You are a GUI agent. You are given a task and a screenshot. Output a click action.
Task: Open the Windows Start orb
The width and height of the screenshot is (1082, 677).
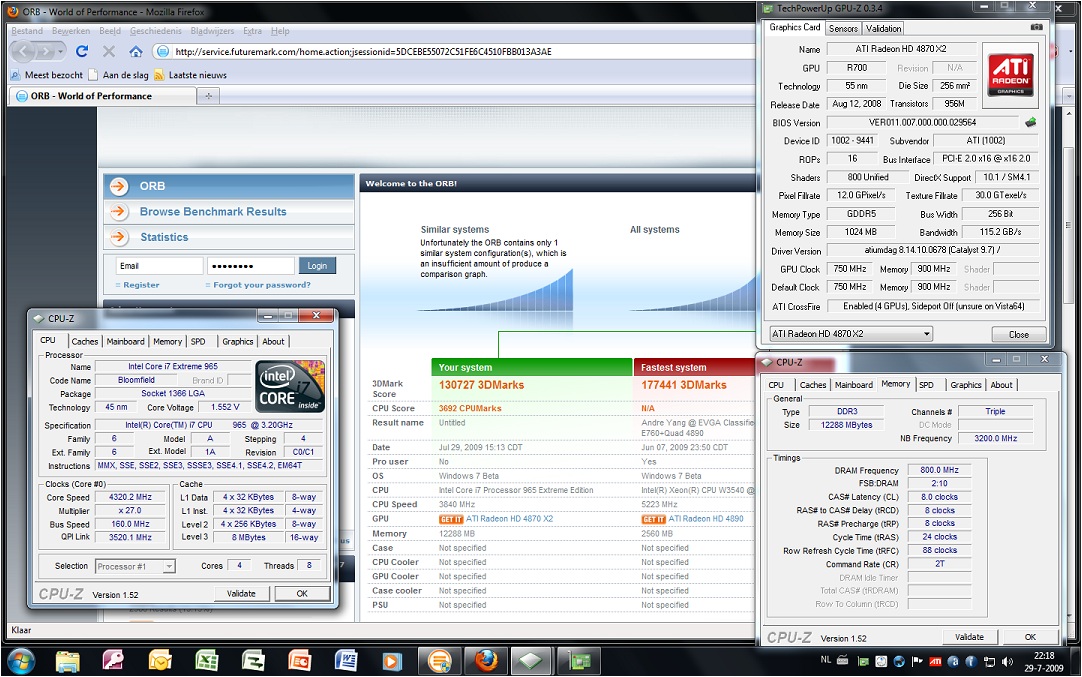coord(21,662)
